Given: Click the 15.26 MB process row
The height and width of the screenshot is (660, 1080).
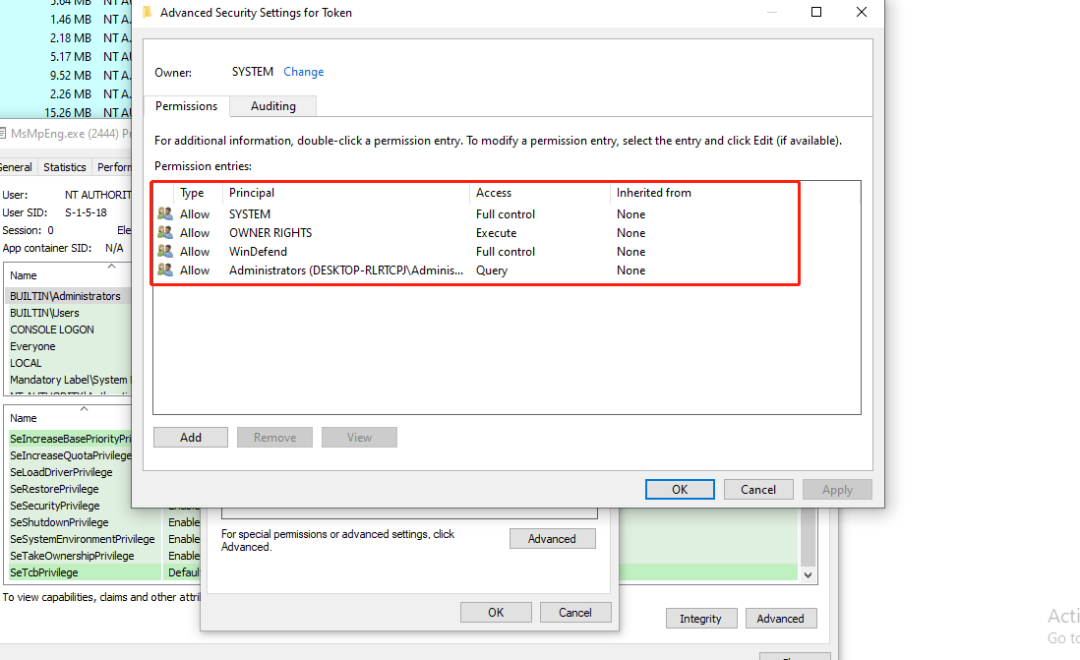Looking at the screenshot, I should (x=65, y=112).
